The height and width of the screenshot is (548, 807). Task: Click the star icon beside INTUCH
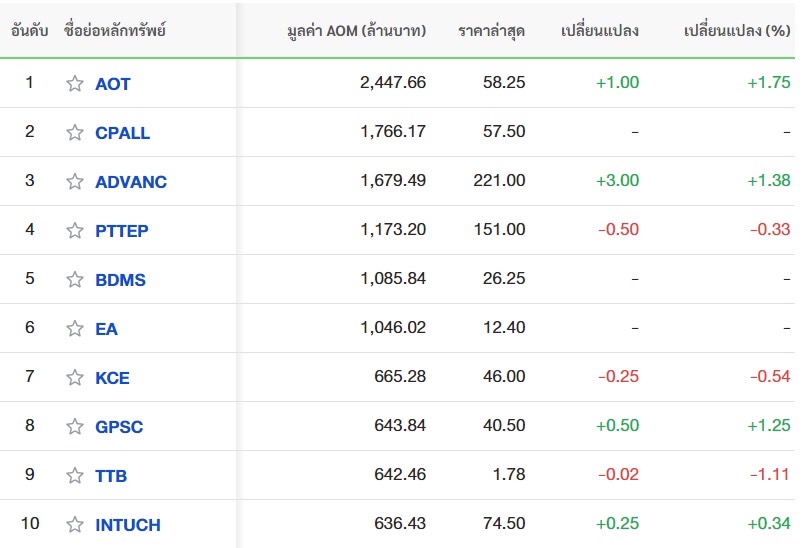(75, 525)
